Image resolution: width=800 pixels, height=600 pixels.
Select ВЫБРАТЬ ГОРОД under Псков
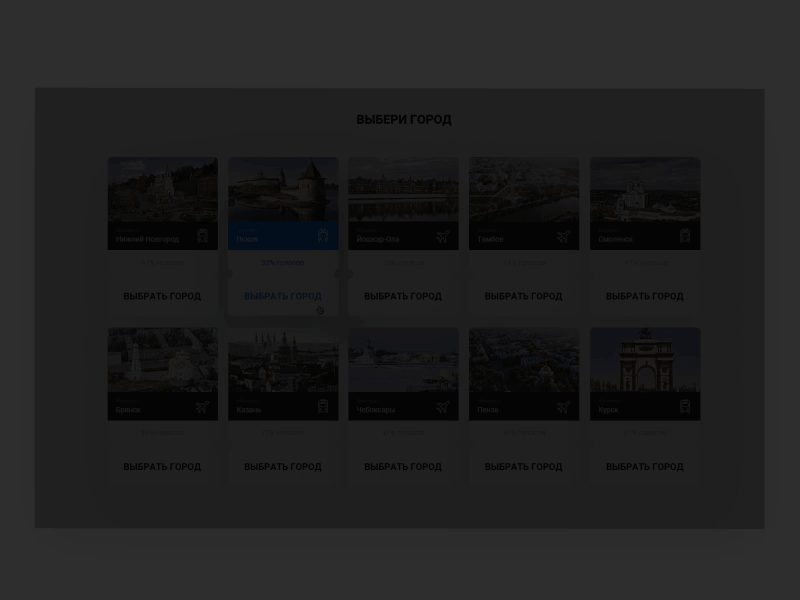283,296
